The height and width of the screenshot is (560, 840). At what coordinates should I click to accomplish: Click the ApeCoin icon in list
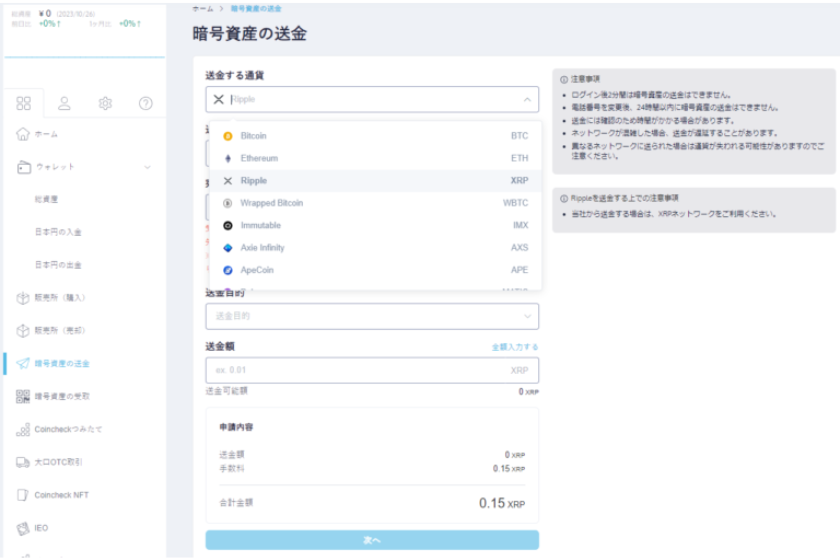pos(228,270)
